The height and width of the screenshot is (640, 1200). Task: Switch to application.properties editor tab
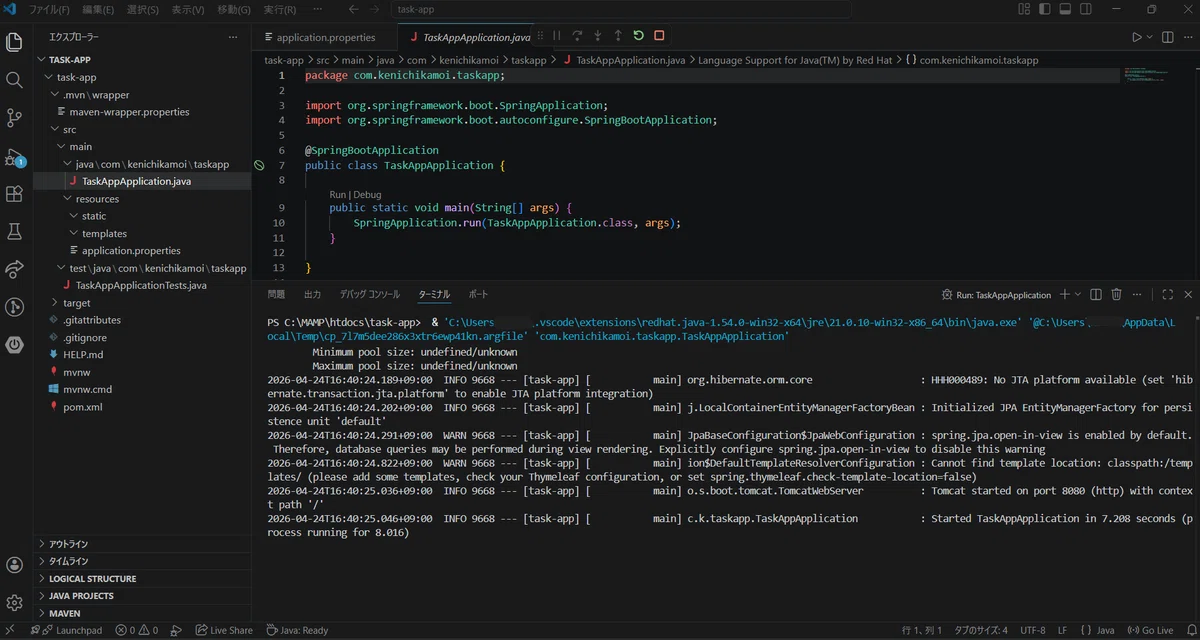[x=325, y=37]
